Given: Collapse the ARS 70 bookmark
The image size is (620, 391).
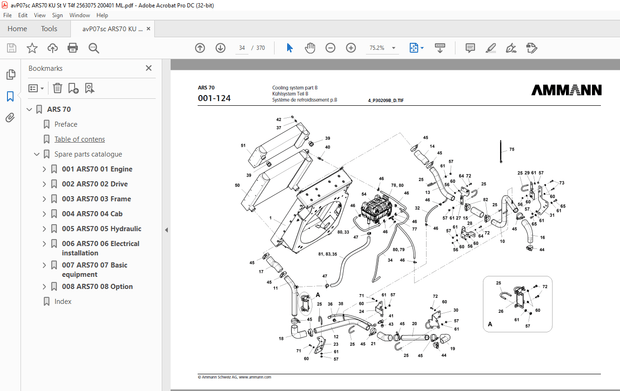Looking at the screenshot, I should point(29,110).
